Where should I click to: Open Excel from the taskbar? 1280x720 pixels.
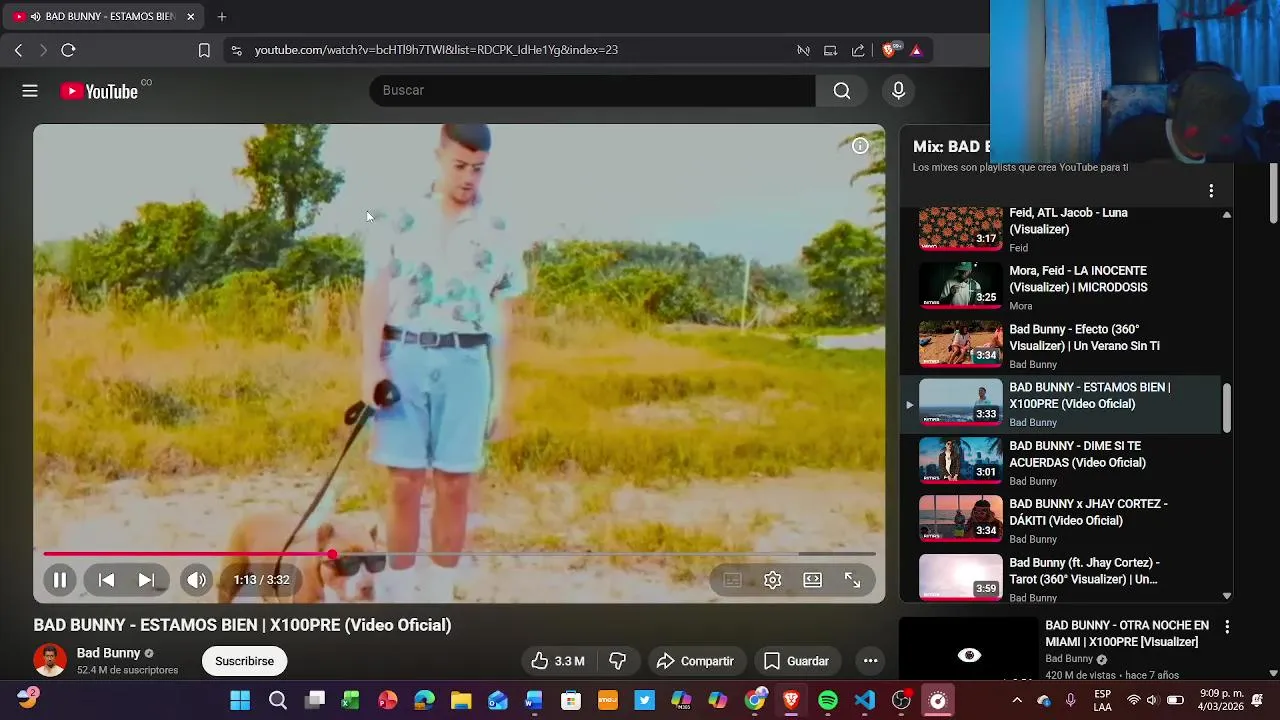pyautogui.click(x=350, y=701)
